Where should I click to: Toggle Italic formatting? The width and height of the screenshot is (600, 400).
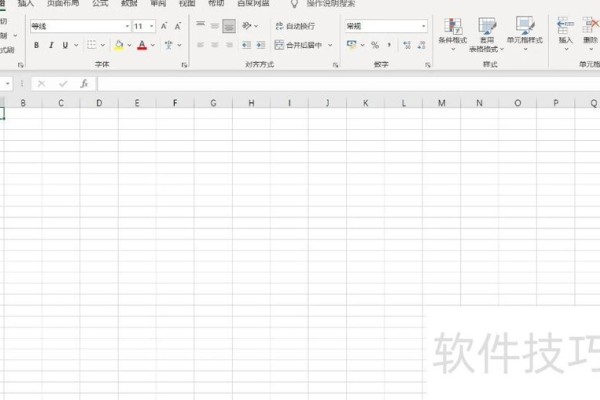(51, 45)
